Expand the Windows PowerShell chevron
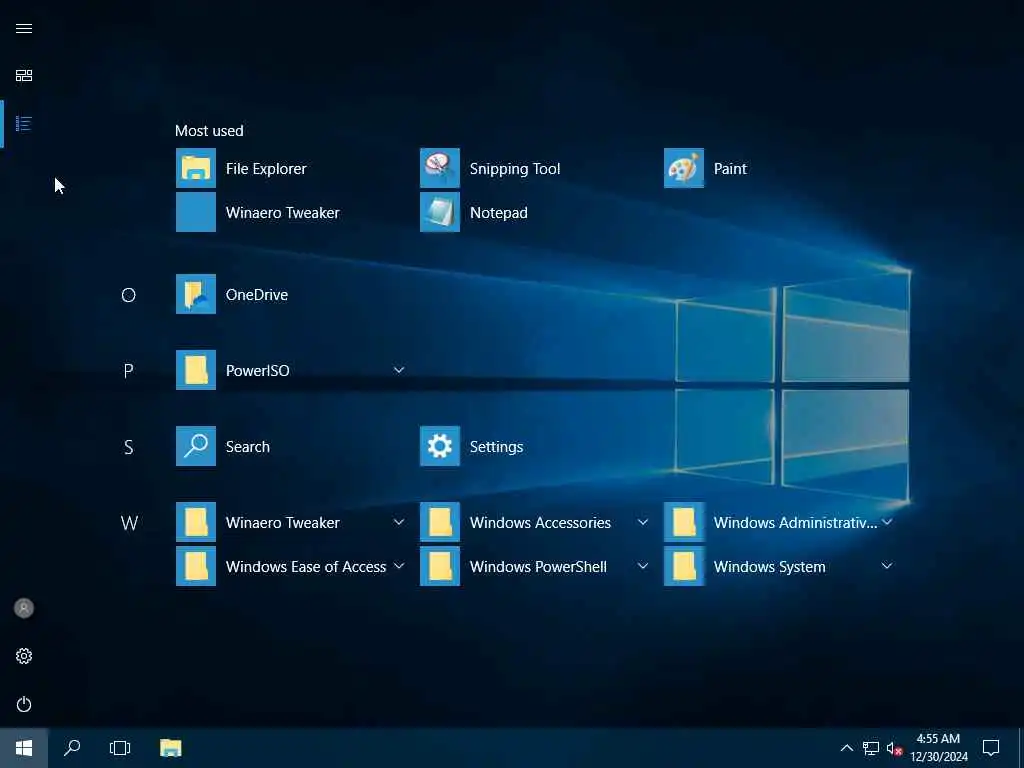This screenshot has width=1024, height=768. click(643, 566)
